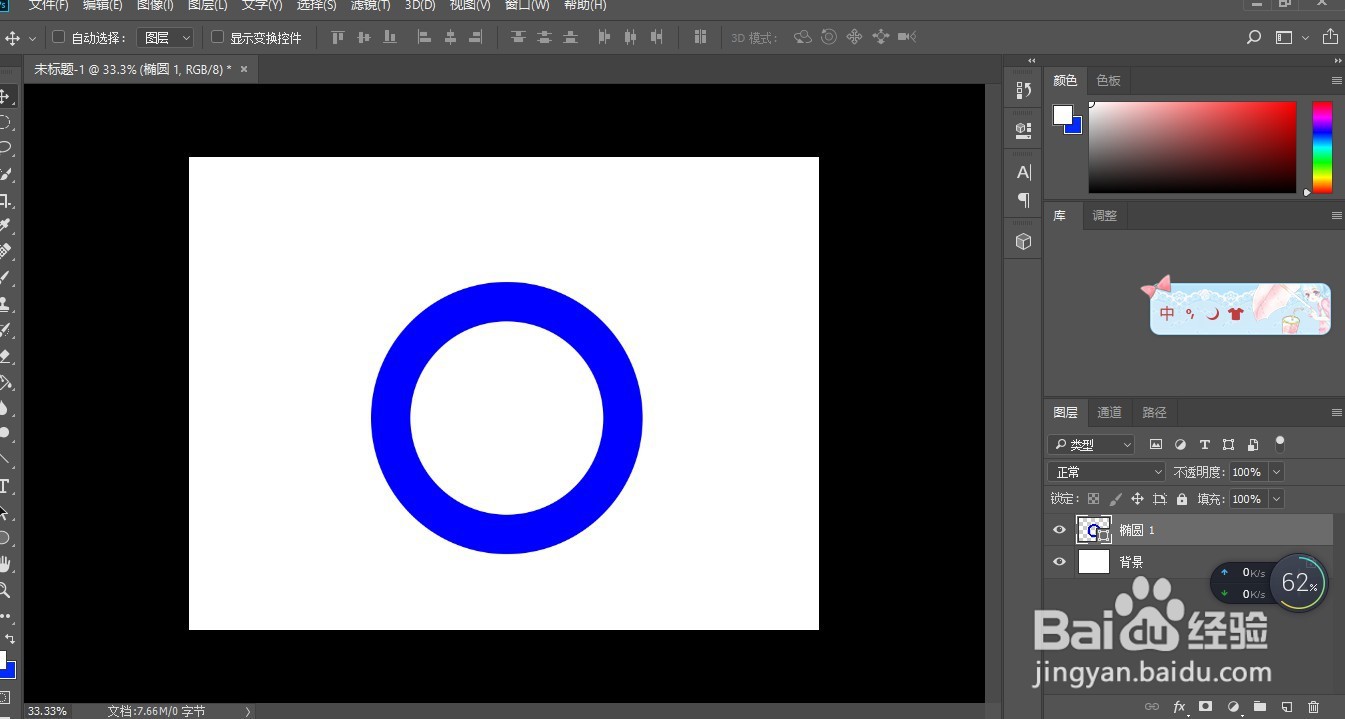Toggle lock position
Viewport: 1345px width, 719px height.
1137,498
